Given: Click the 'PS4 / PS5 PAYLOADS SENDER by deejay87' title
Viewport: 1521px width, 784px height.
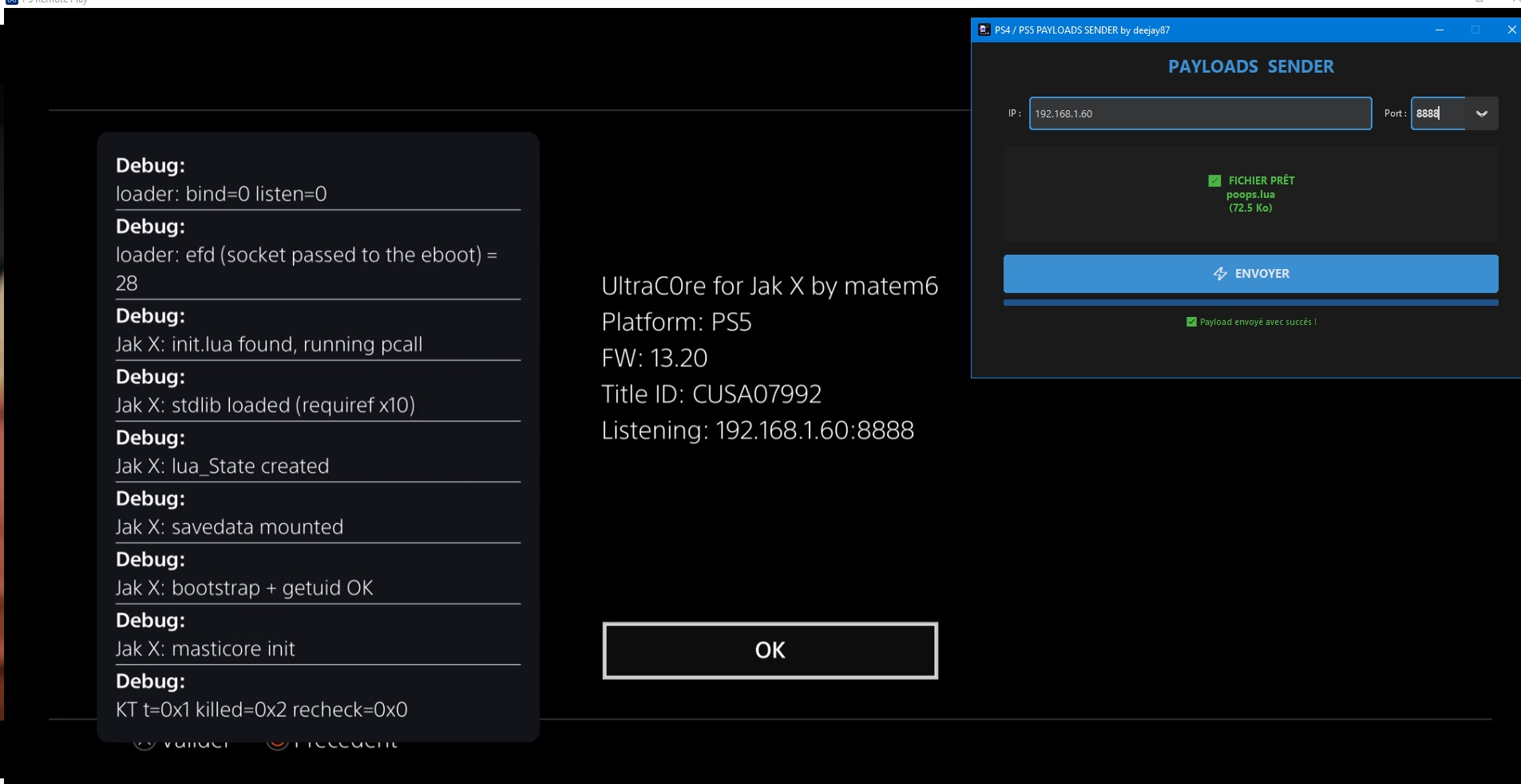Looking at the screenshot, I should 1082,30.
